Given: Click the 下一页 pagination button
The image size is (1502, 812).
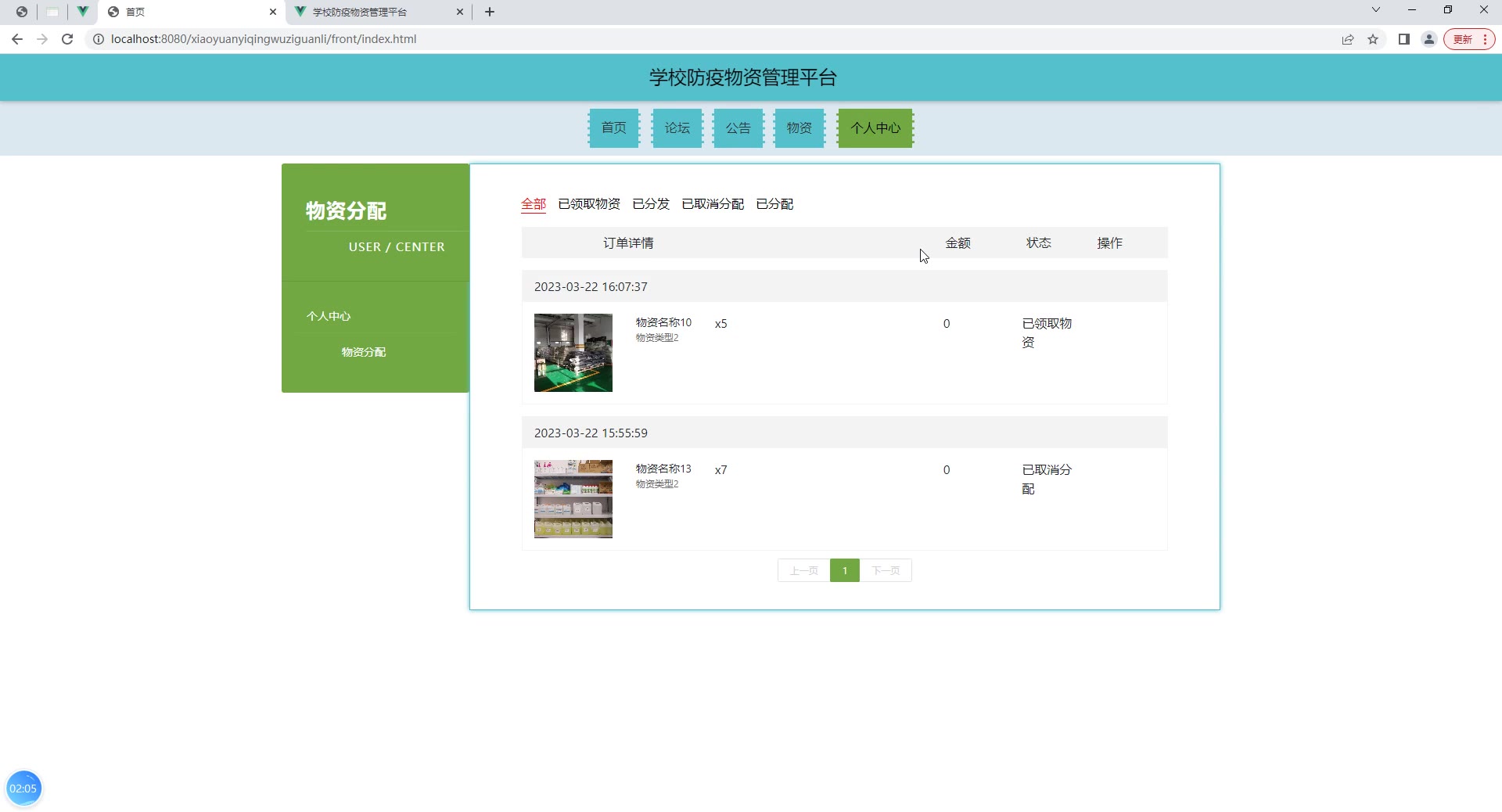Looking at the screenshot, I should [x=886, y=570].
